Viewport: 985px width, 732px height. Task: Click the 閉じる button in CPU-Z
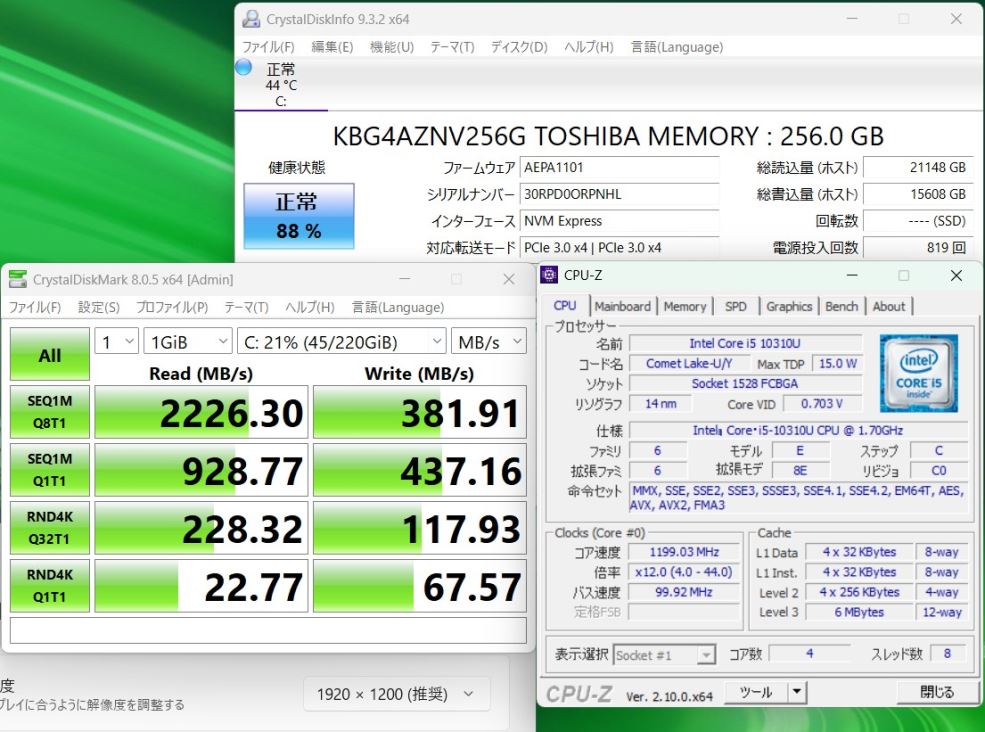coord(936,691)
